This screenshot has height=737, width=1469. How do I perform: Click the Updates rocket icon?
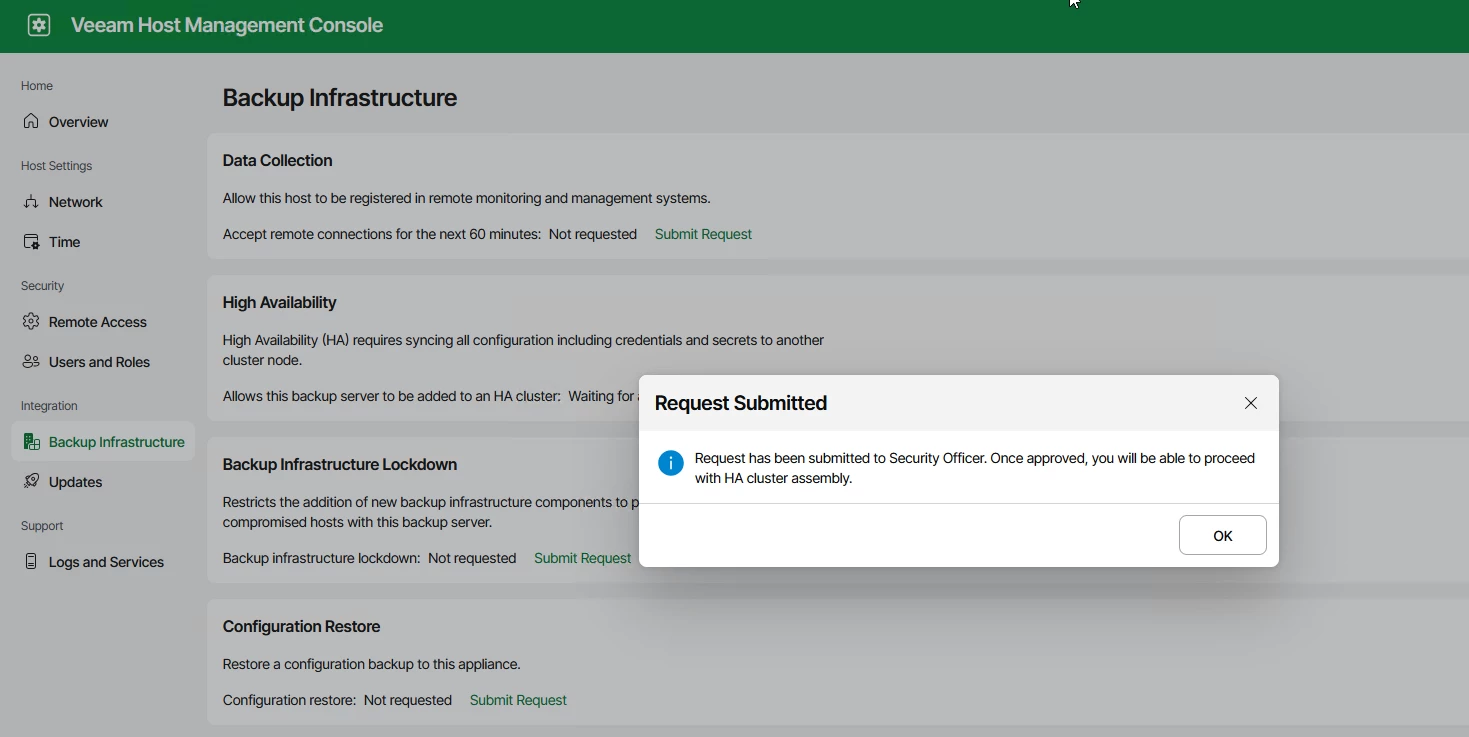(31, 481)
